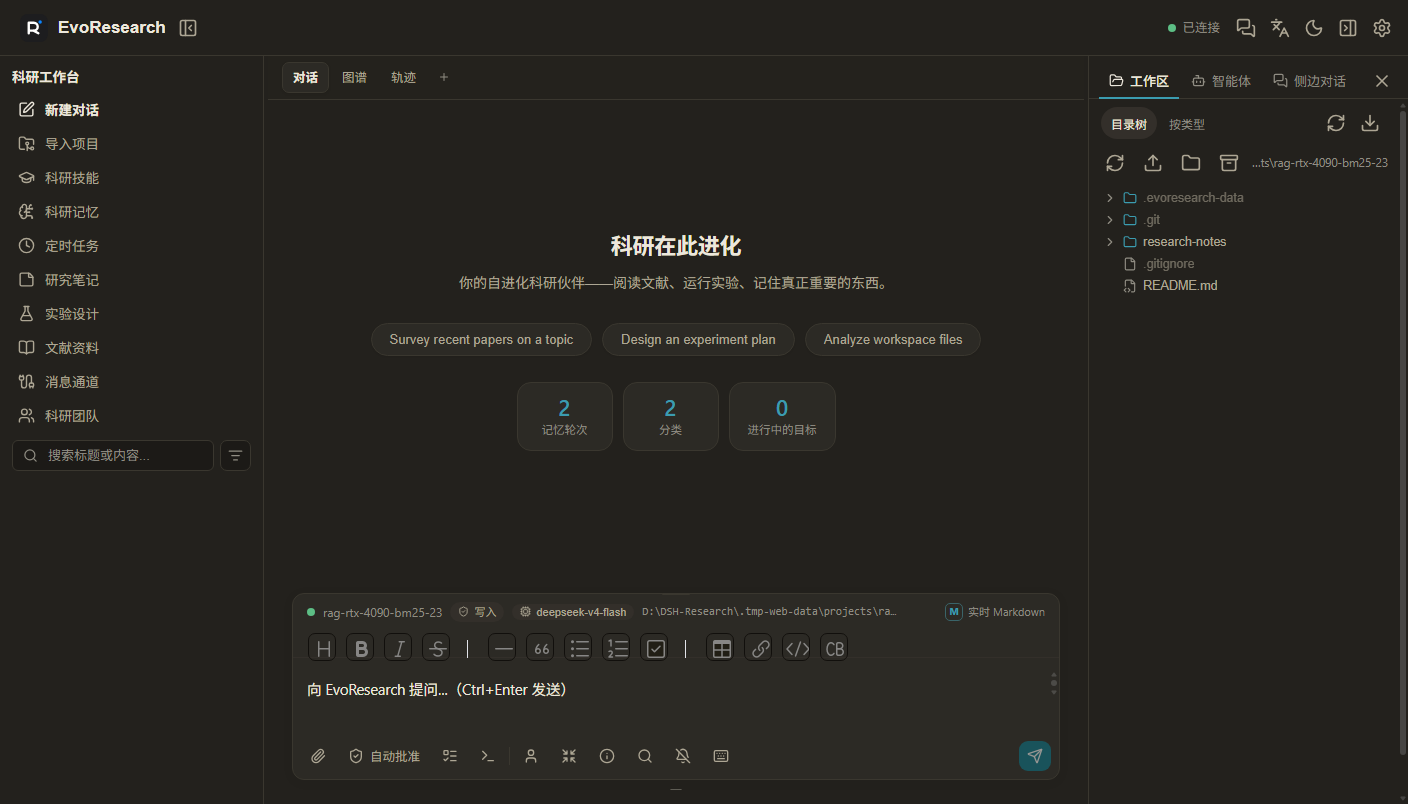The image size is (1408, 804).
Task: Insert a table in the editor
Action: point(722,648)
